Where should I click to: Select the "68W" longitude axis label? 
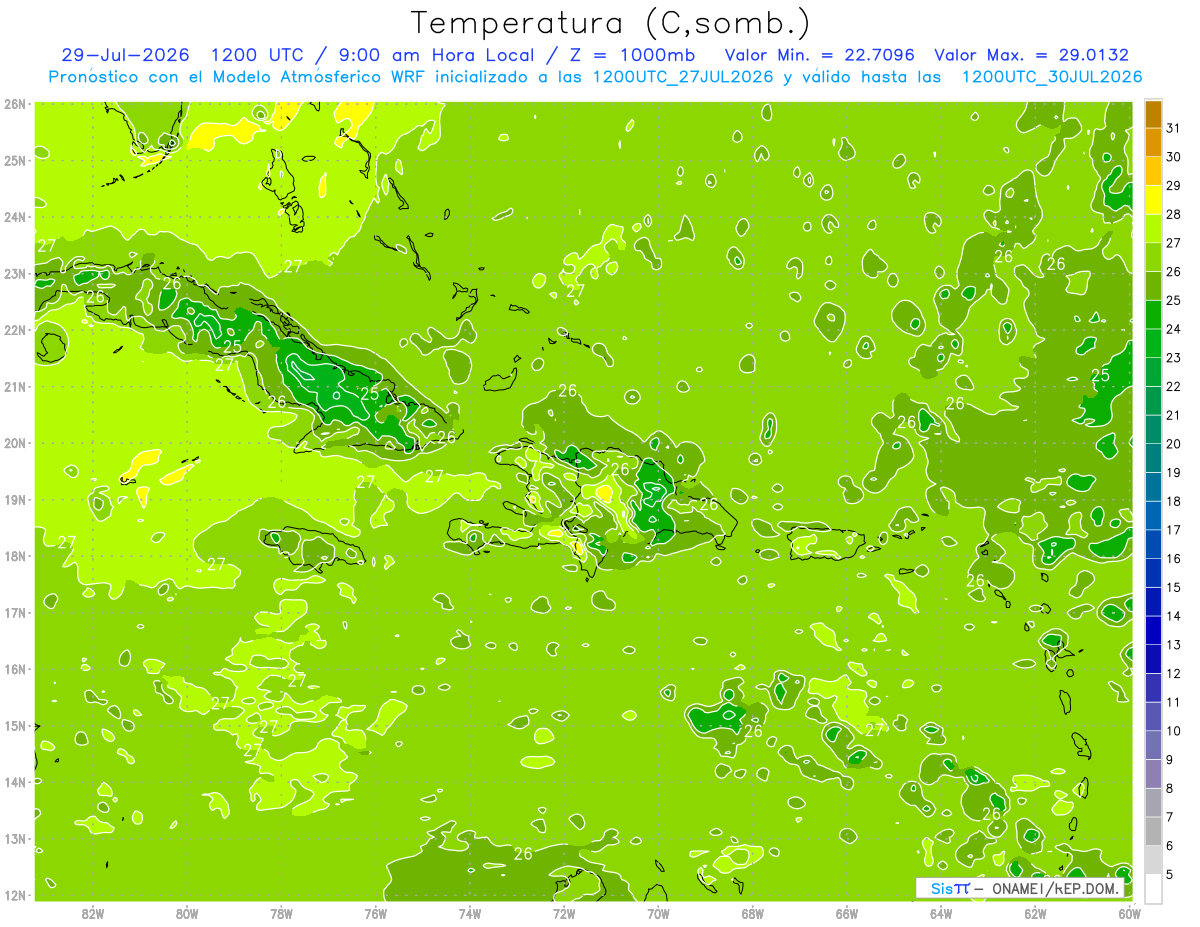(752, 913)
